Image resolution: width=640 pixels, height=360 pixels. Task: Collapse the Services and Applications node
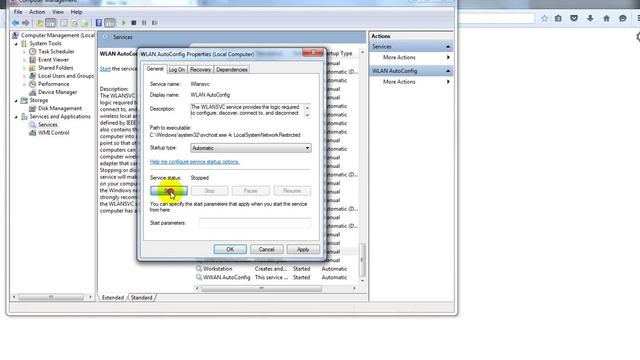[x=16, y=117]
